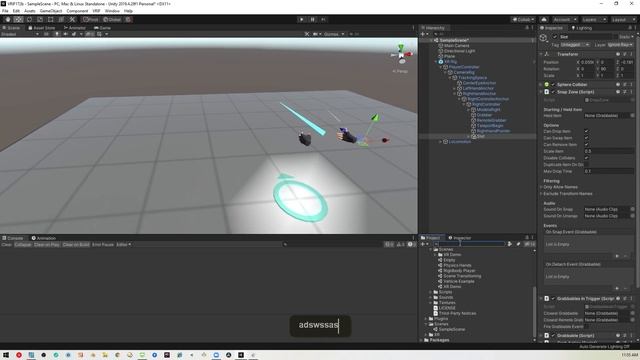Toggle the Can Swap Item checkbox

(587, 138)
